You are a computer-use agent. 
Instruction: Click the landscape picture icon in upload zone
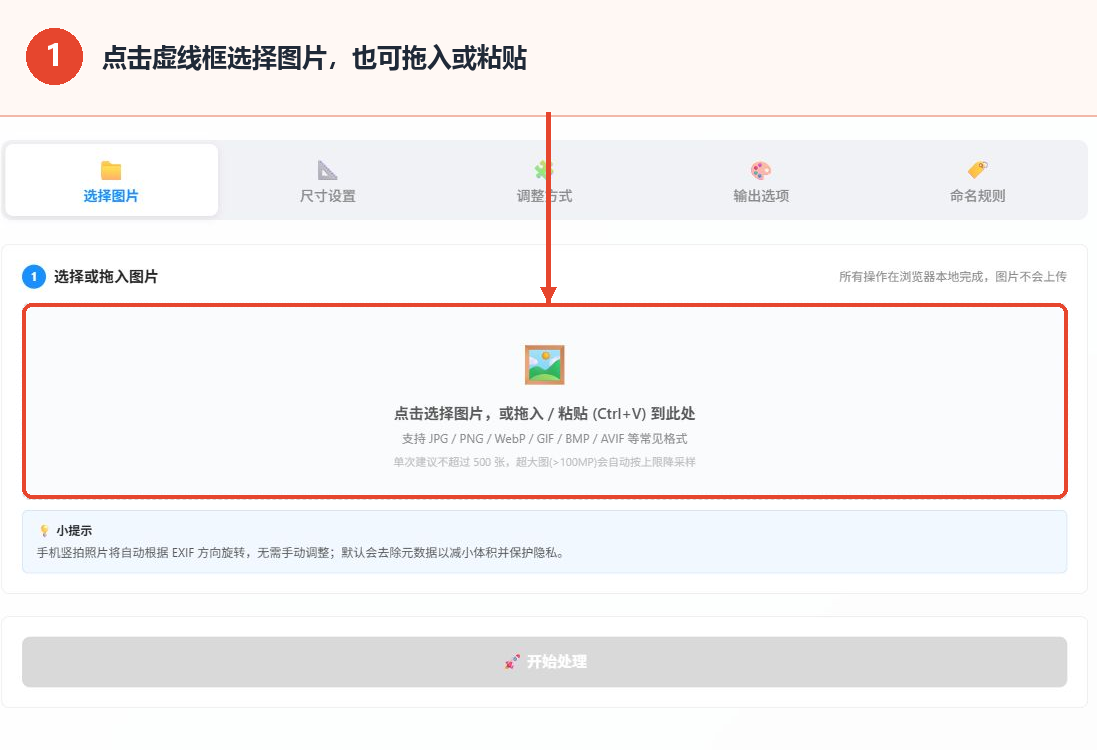(544, 365)
